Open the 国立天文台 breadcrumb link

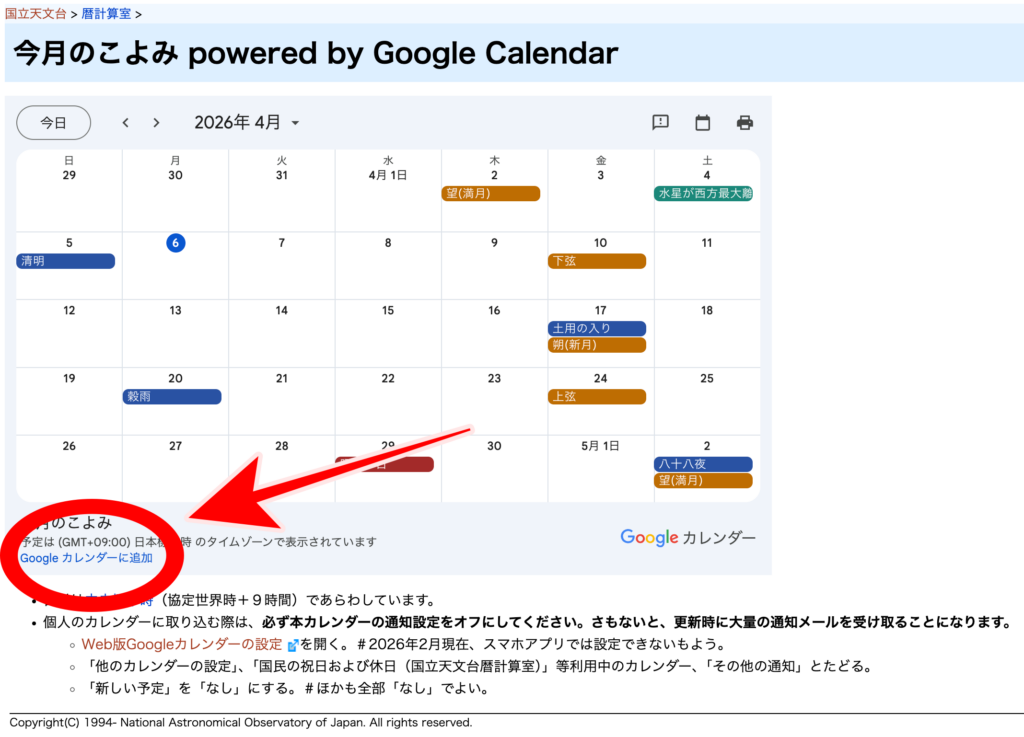(x=34, y=14)
